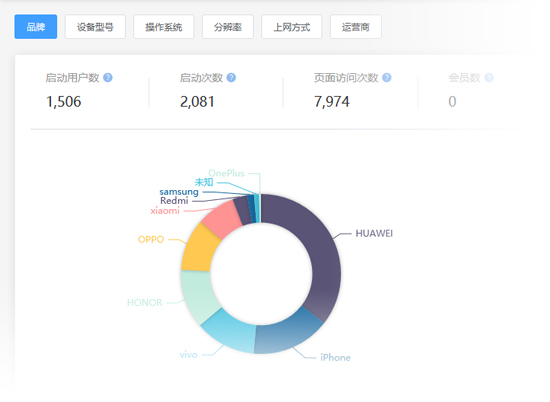
Task: Click the OnePlus chart label
Action: pos(226,173)
